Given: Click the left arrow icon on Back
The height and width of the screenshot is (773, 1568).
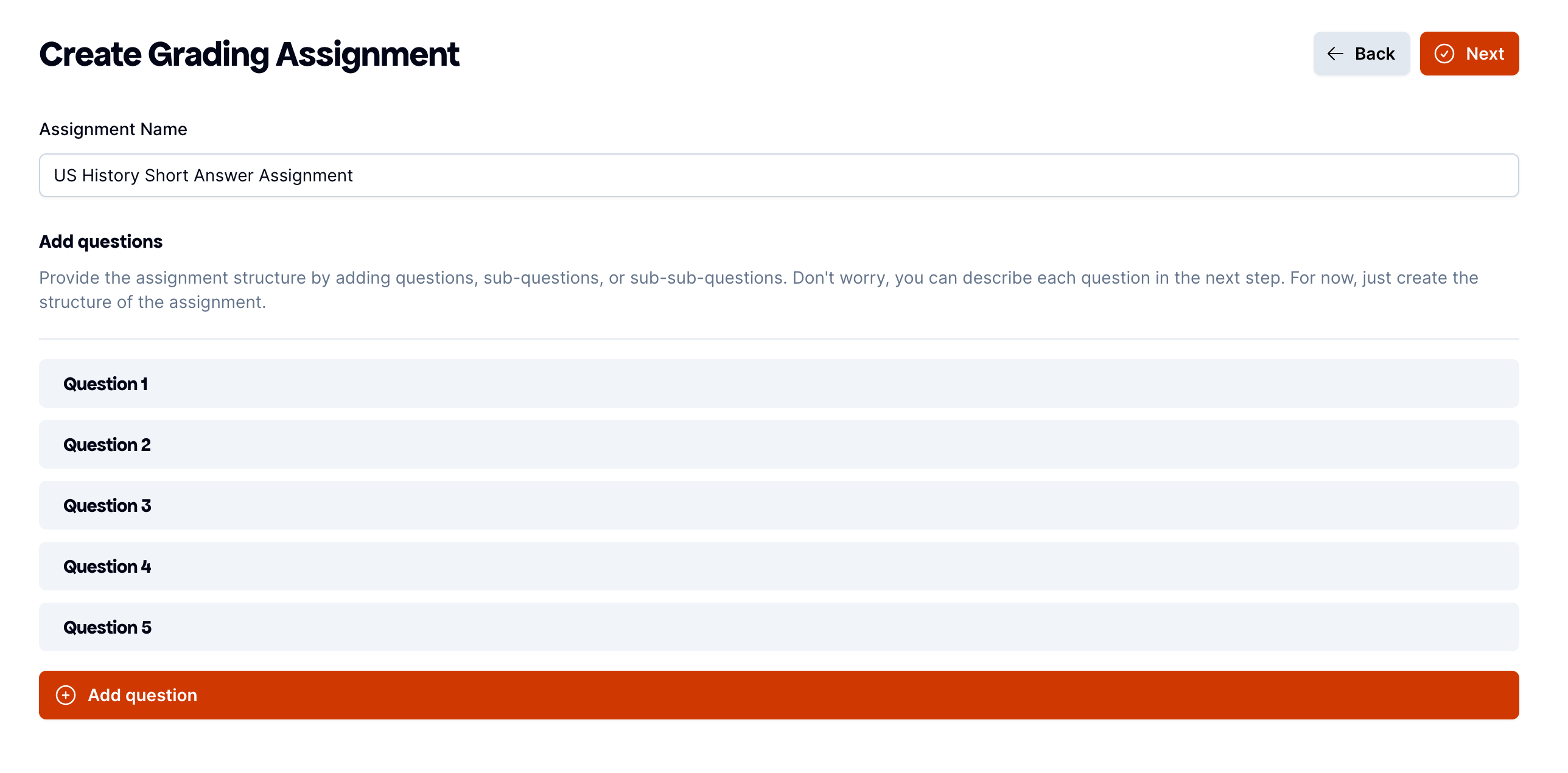Looking at the screenshot, I should tap(1335, 54).
